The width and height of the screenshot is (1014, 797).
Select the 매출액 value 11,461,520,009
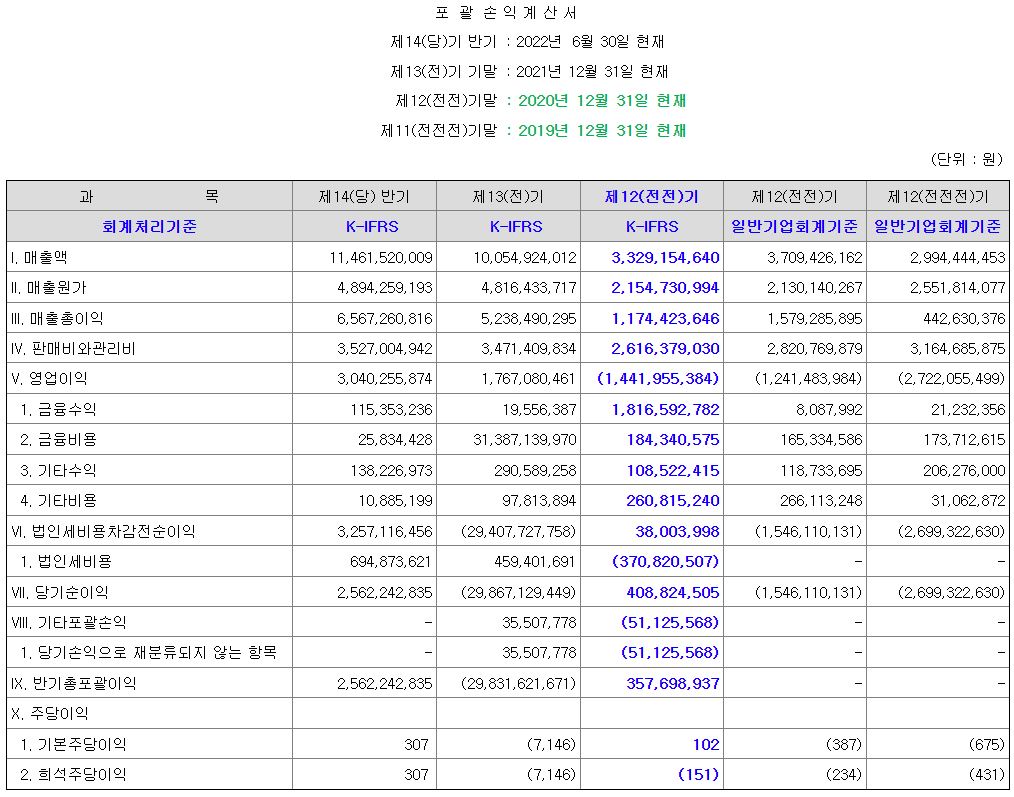tap(381, 257)
